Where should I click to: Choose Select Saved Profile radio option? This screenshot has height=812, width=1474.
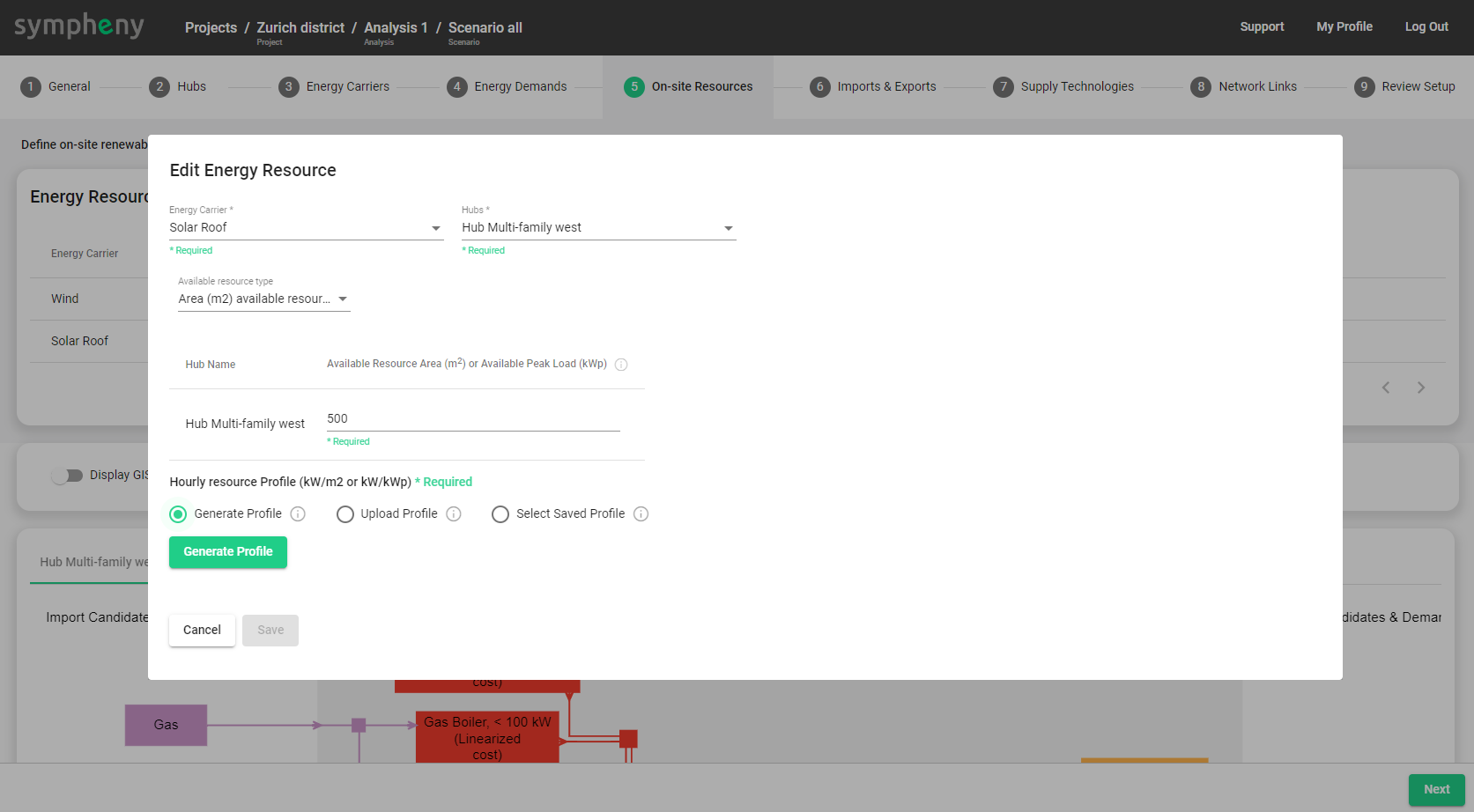coord(500,514)
